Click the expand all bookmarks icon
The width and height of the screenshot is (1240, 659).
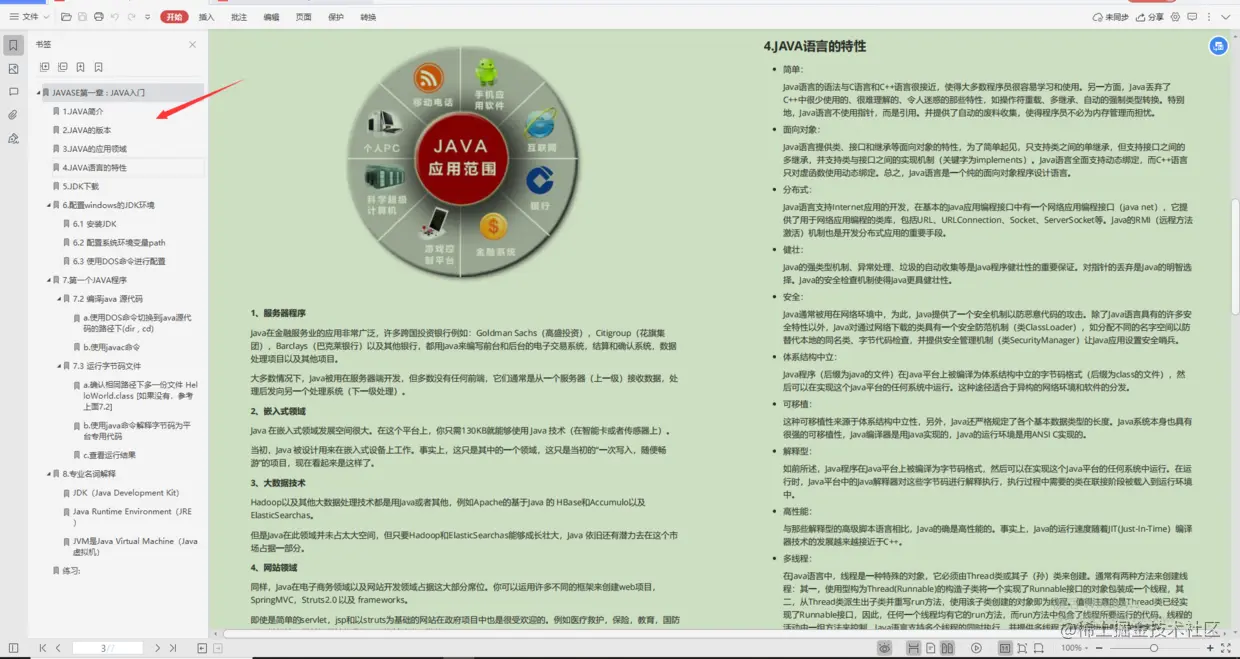tap(44, 67)
